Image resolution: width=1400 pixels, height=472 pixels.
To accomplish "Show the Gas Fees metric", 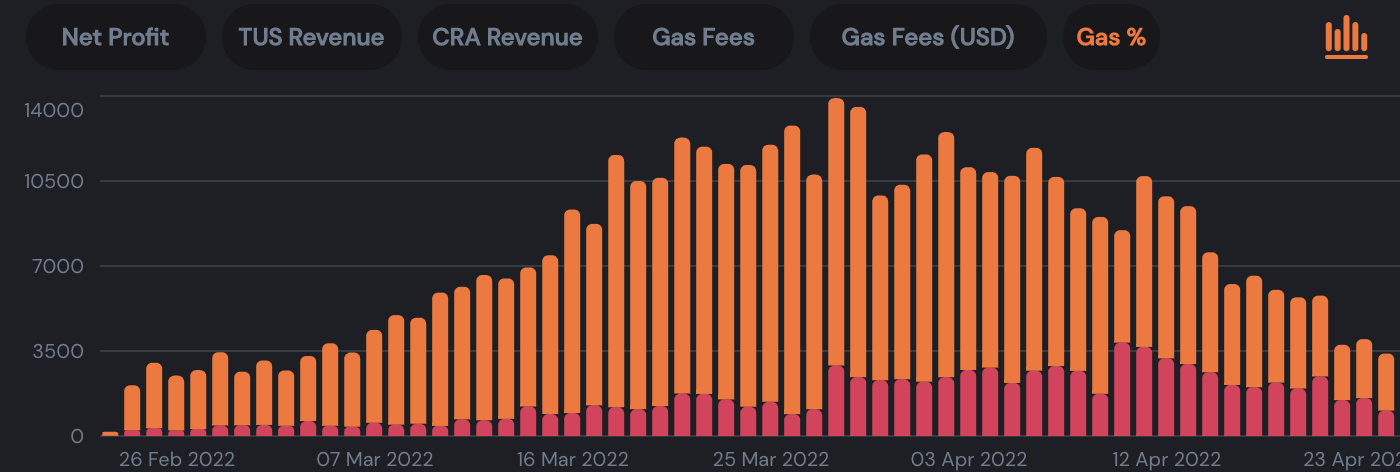I will (703, 37).
